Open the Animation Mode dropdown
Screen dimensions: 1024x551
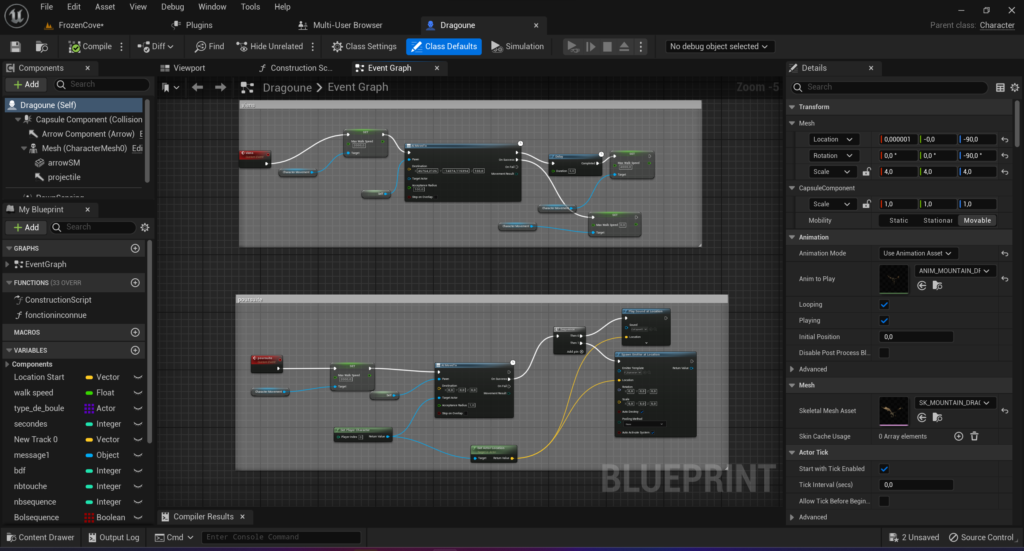pyautogui.click(x=918, y=253)
